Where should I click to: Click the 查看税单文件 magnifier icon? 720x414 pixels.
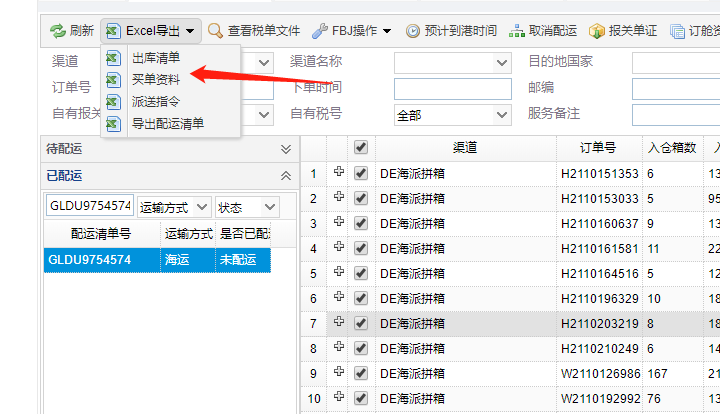pyautogui.click(x=215, y=31)
